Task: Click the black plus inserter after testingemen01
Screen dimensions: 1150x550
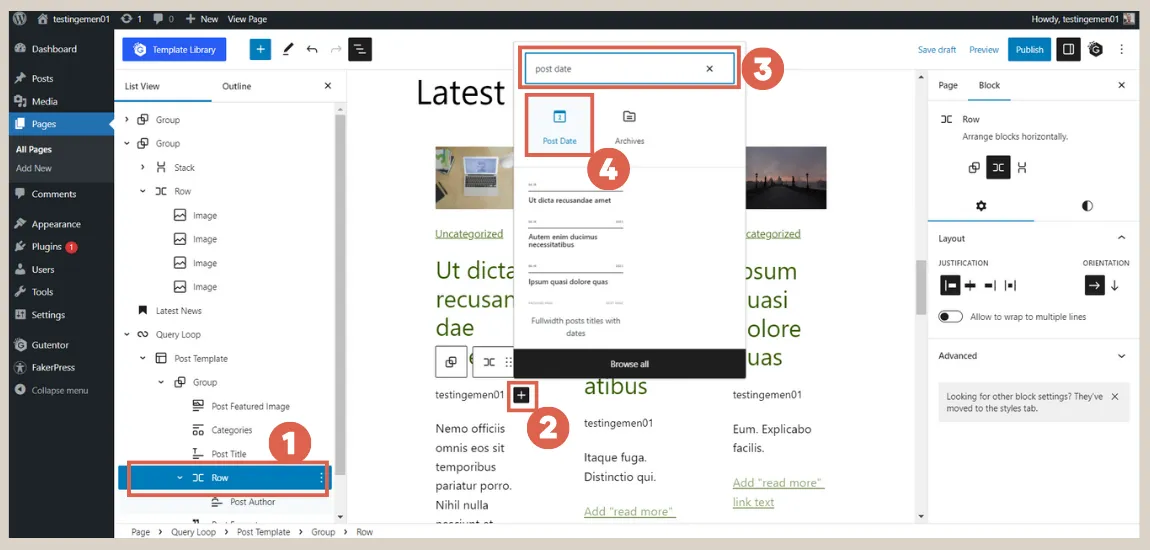Action: tap(521, 395)
